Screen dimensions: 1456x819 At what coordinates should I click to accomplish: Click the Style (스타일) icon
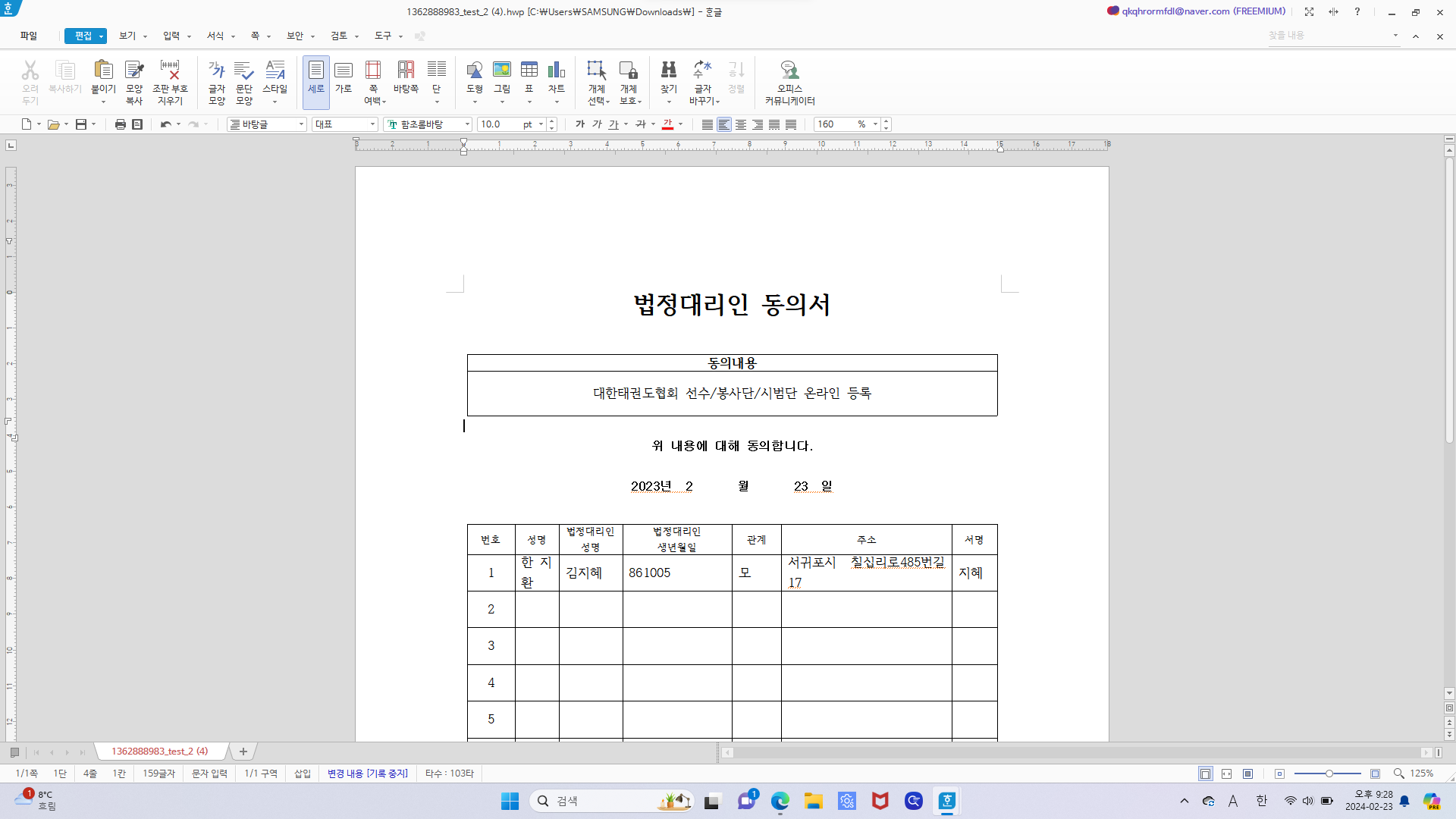[x=275, y=71]
